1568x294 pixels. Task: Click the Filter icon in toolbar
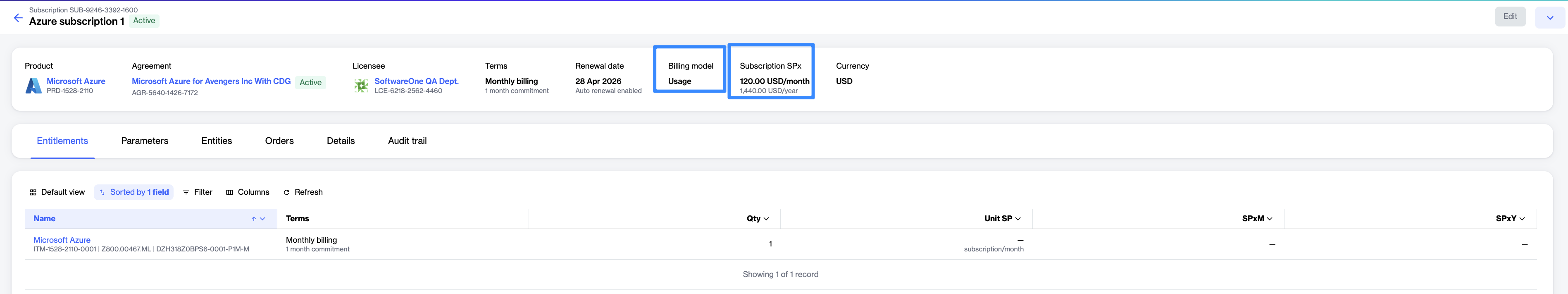[186, 192]
